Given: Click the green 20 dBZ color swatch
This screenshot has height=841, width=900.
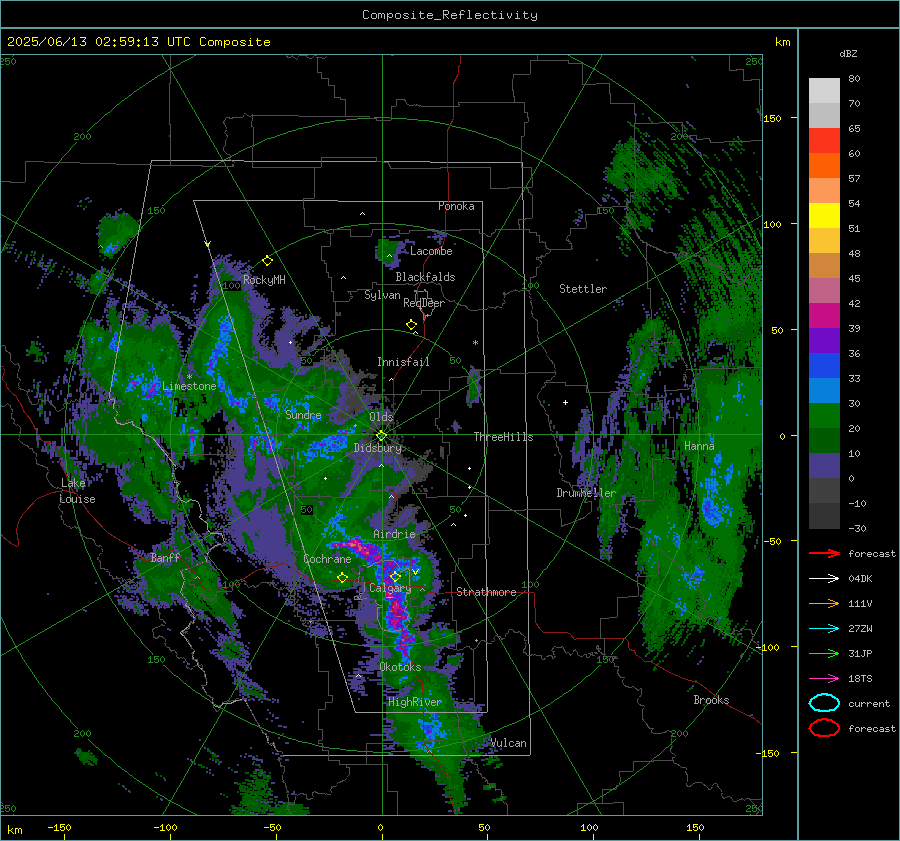Looking at the screenshot, I should (x=824, y=416).
